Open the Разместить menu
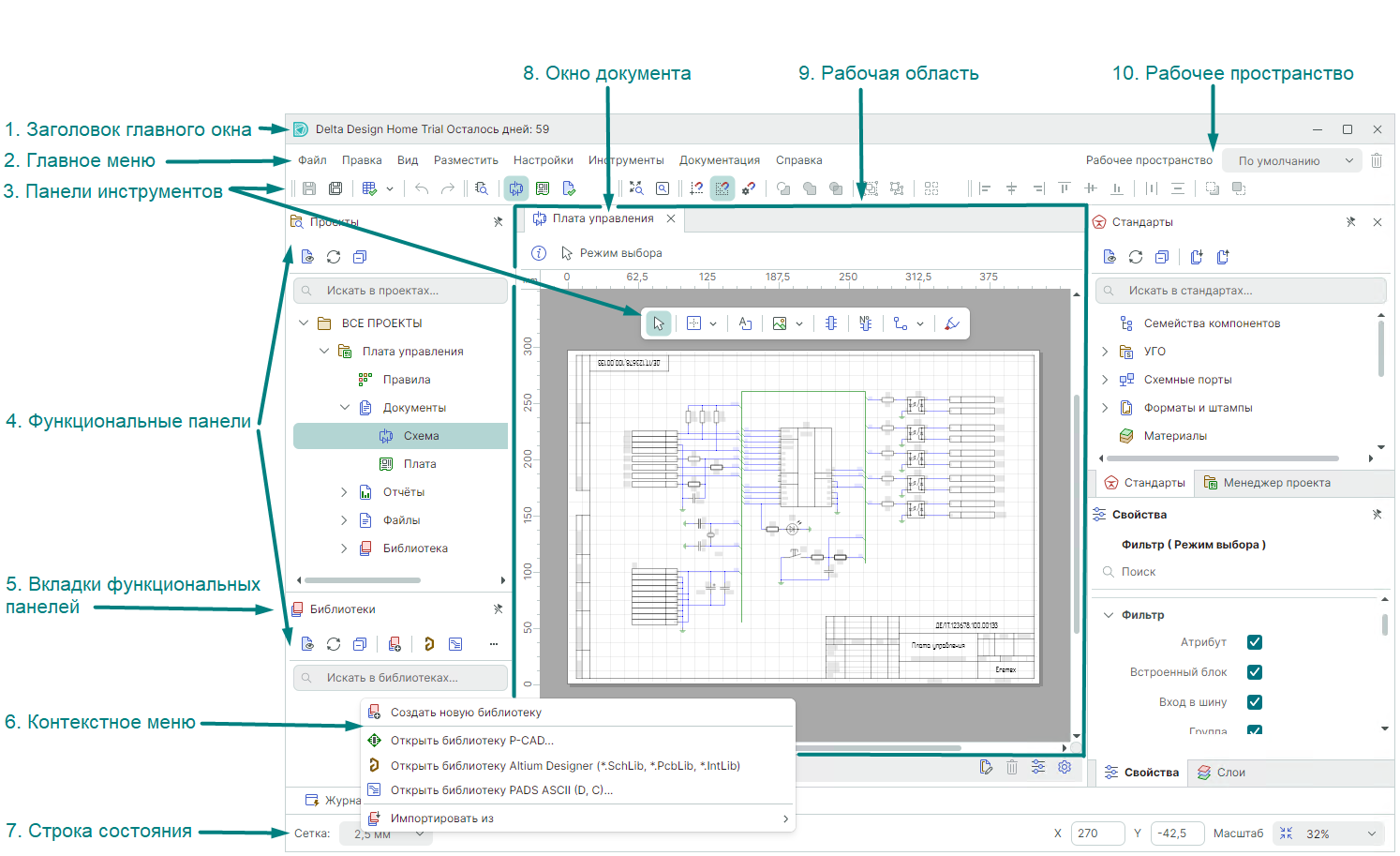Image resolution: width=1400 pixels, height=856 pixels. point(466,160)
